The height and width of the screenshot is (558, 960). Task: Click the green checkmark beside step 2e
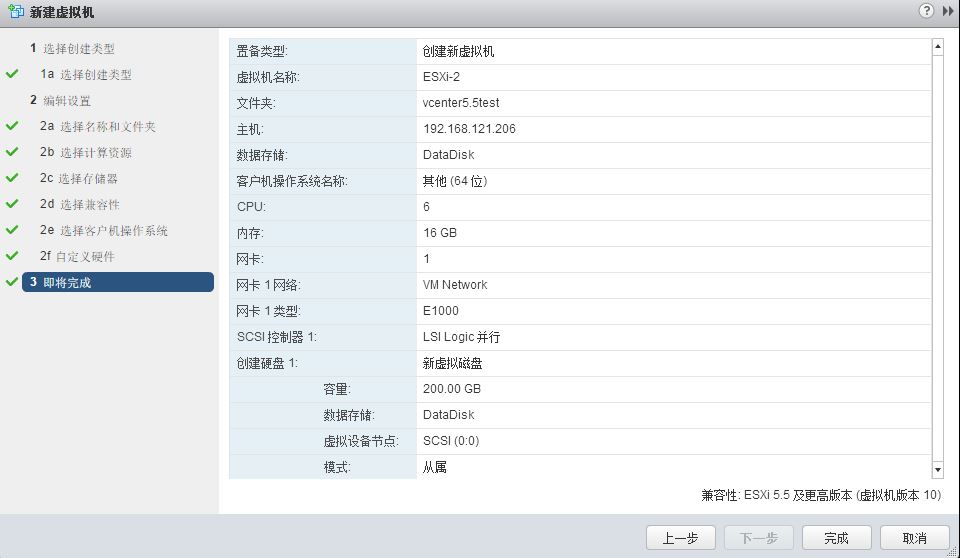(x=12, y=230)
